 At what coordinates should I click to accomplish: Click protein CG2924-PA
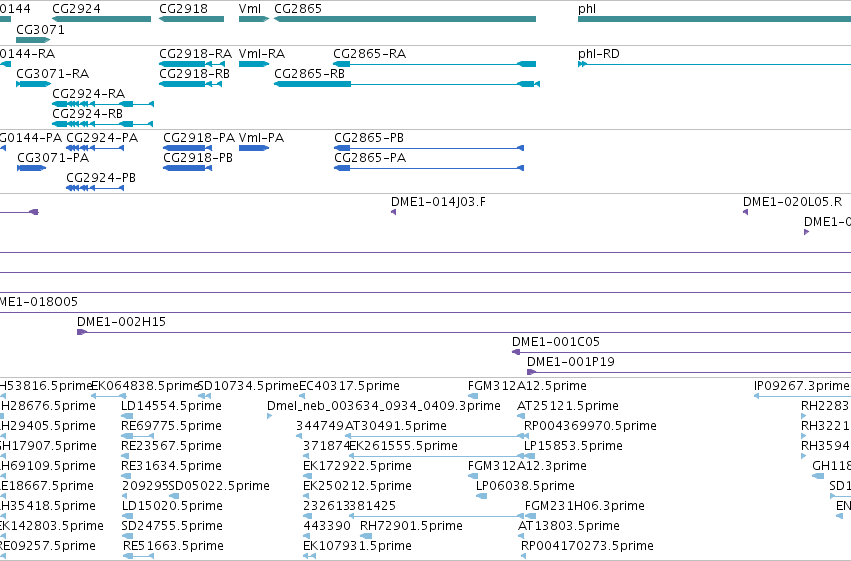(95, 148)
